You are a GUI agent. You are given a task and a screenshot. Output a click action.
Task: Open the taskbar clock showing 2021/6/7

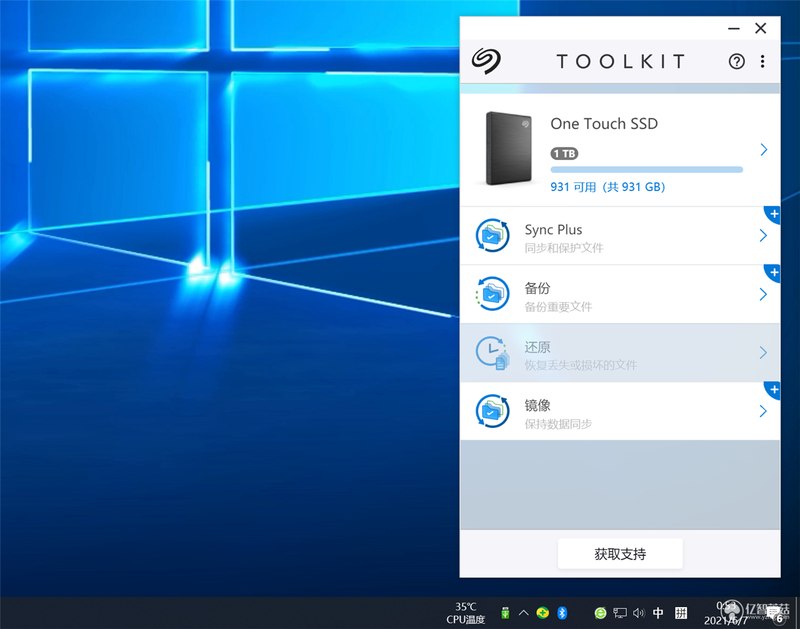726,613
